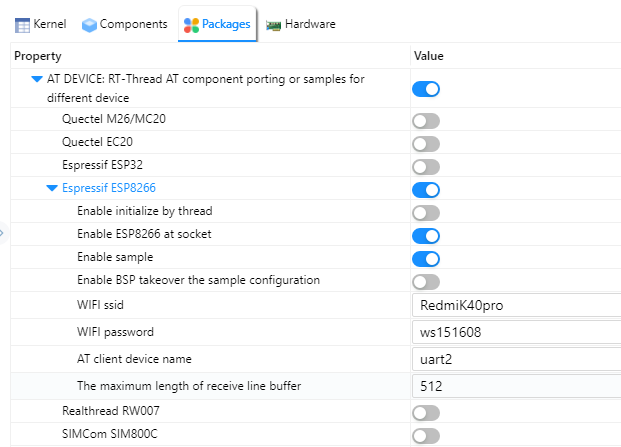The height and width of the screenshot is (447, 621).
Task: Disable the Enable sample toggle
Action: 426,259
